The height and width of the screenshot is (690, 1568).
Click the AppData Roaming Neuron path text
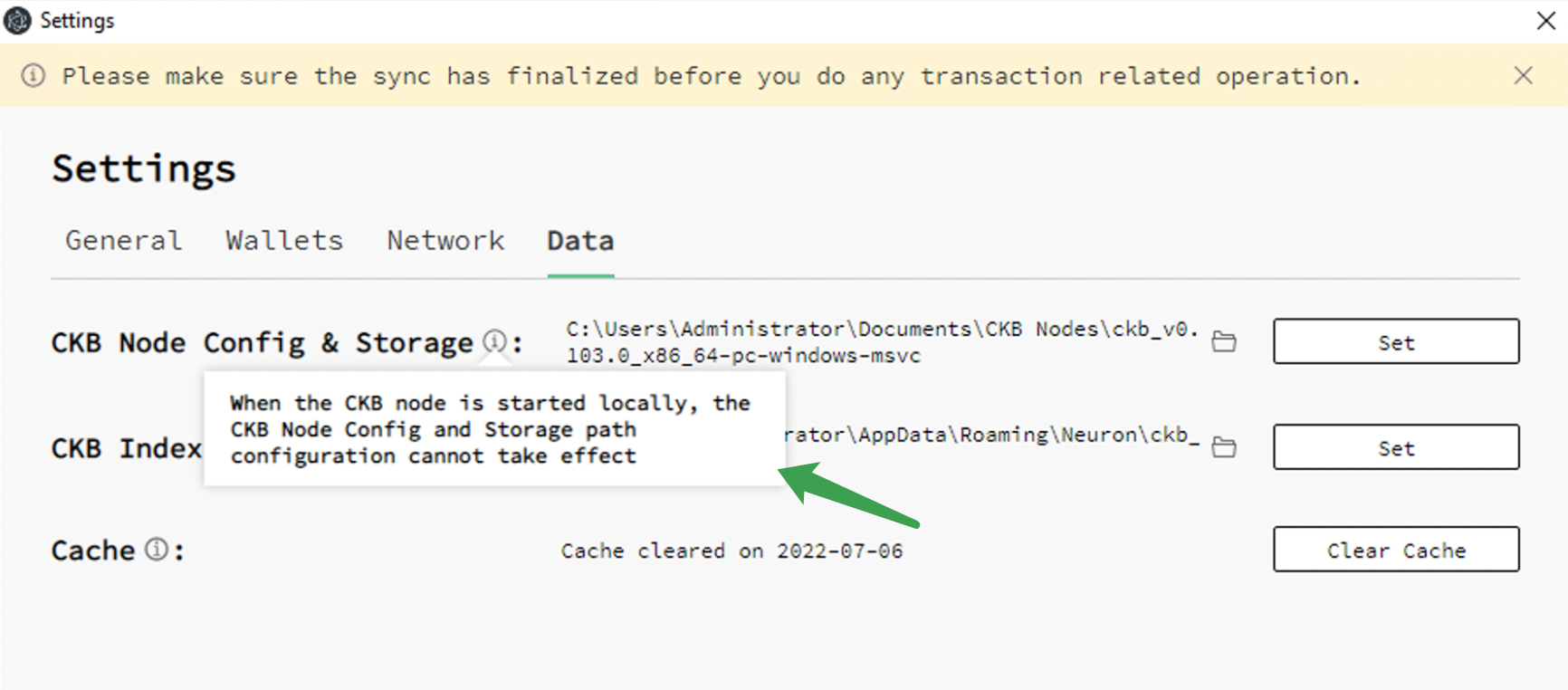(x=991, y=435)
